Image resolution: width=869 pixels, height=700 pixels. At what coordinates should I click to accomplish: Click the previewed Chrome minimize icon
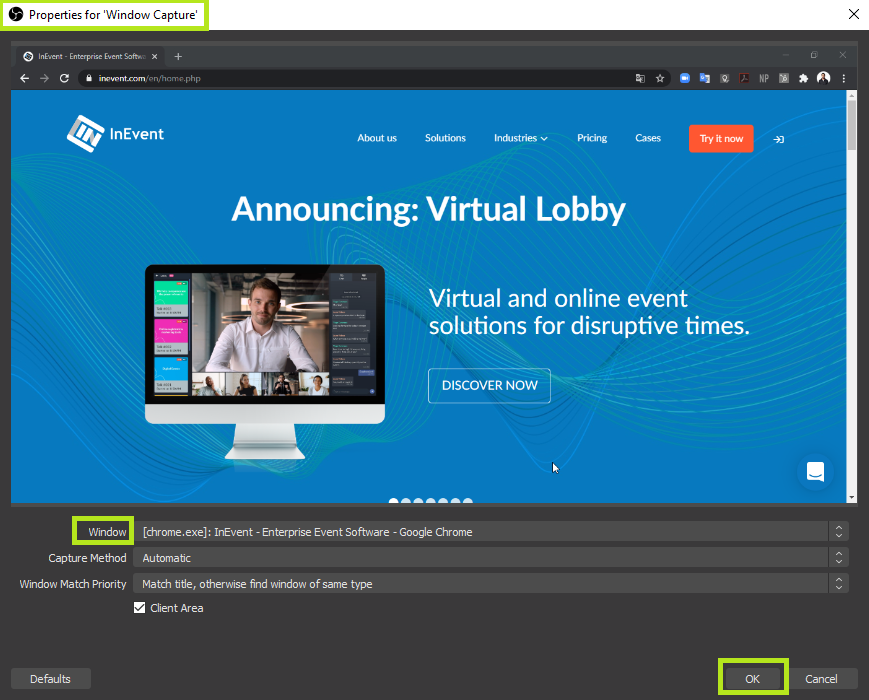785,55
